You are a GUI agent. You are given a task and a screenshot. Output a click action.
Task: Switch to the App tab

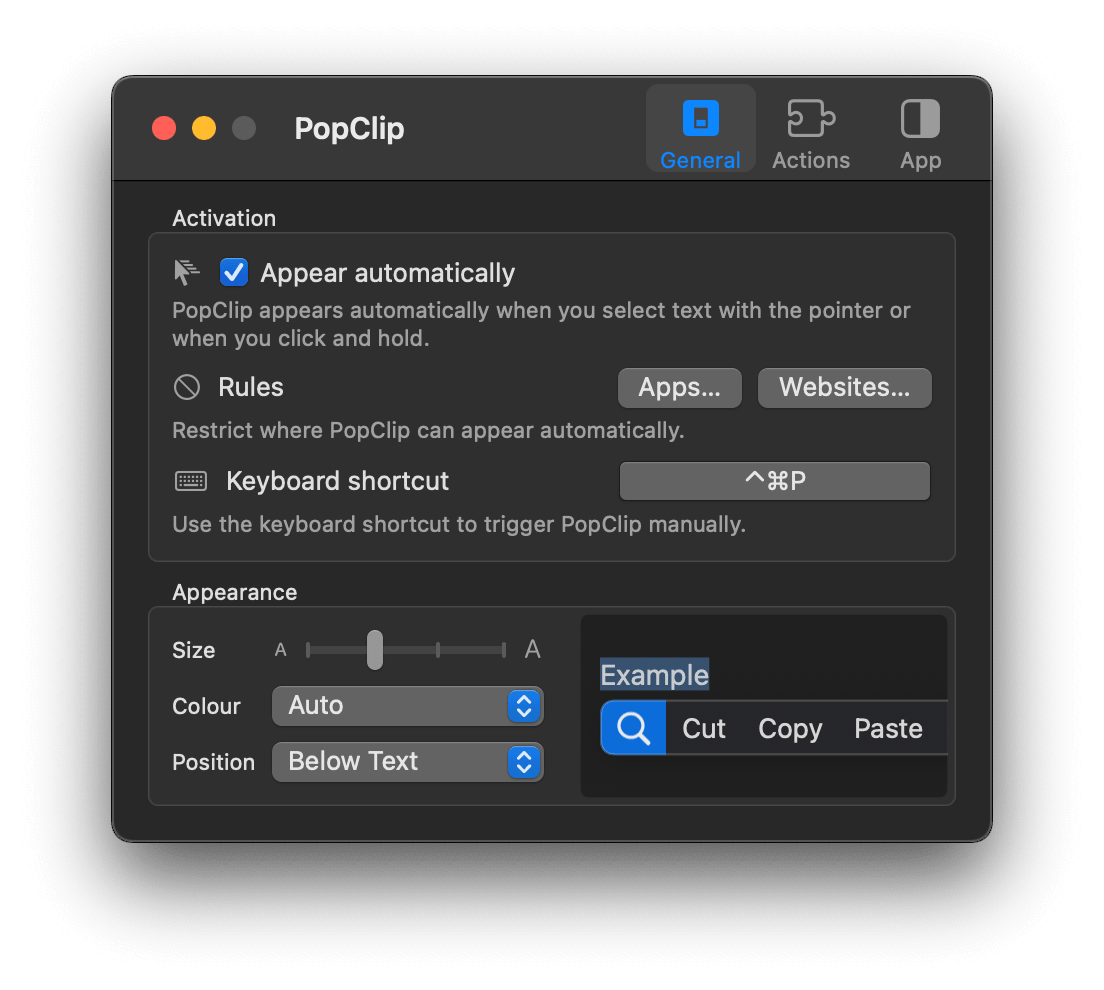pyautogui.click(x=920, y=119)
